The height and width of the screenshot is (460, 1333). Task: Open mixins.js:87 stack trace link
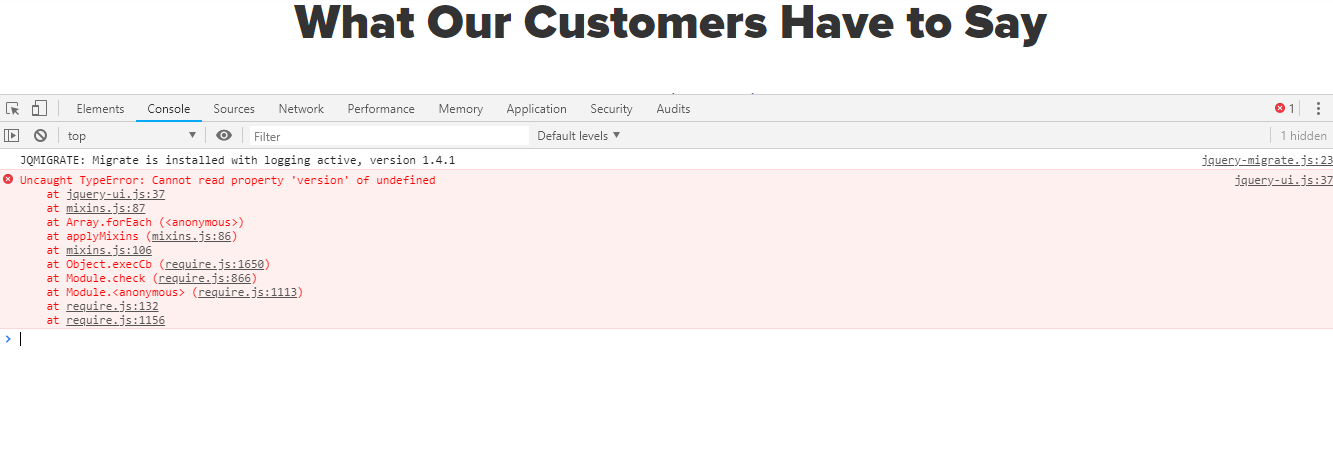point(106,208)
